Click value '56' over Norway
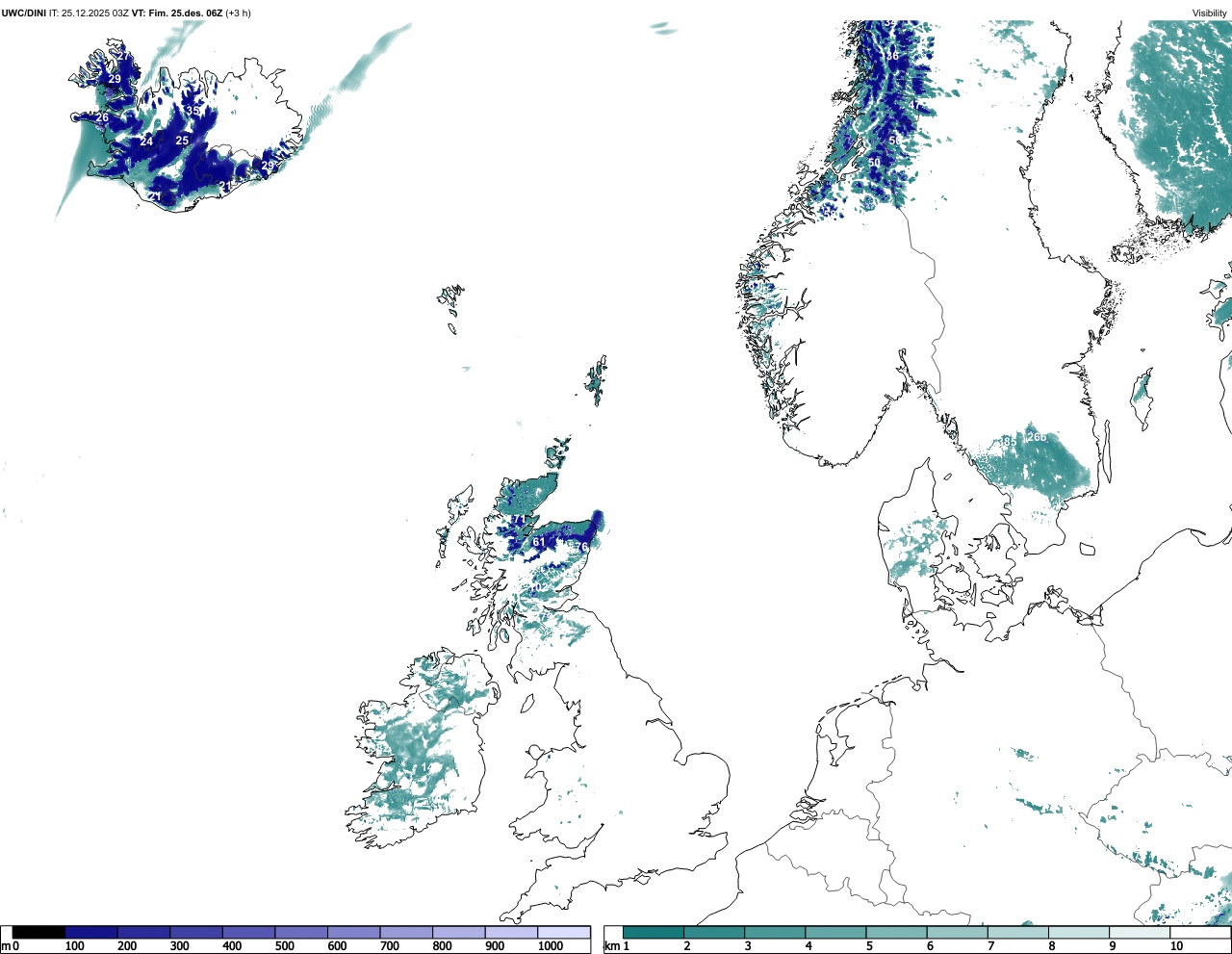The width and height of the screenshot is (1232, 954). coord(895,141)
